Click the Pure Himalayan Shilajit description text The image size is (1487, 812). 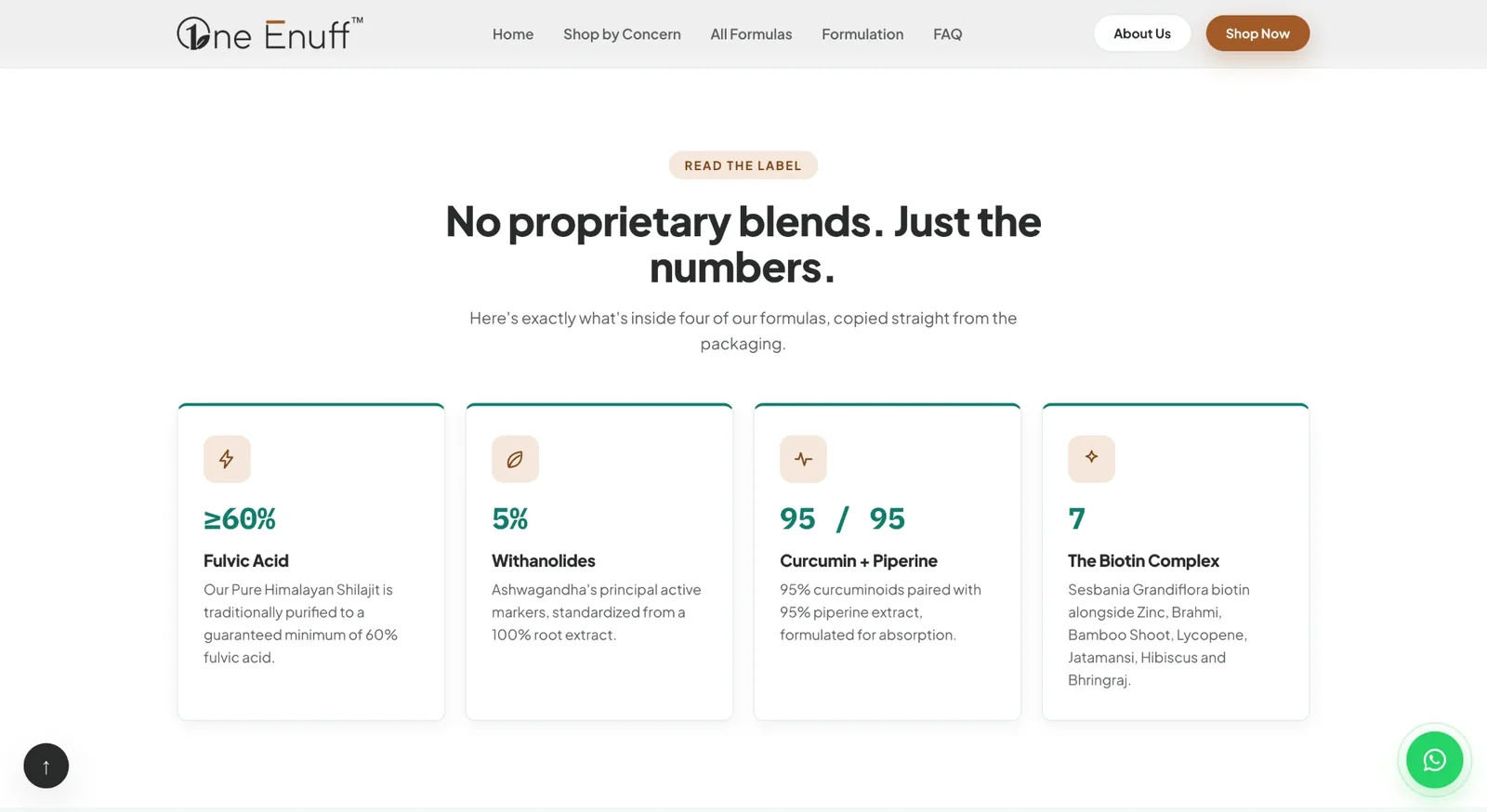(300, 623)
